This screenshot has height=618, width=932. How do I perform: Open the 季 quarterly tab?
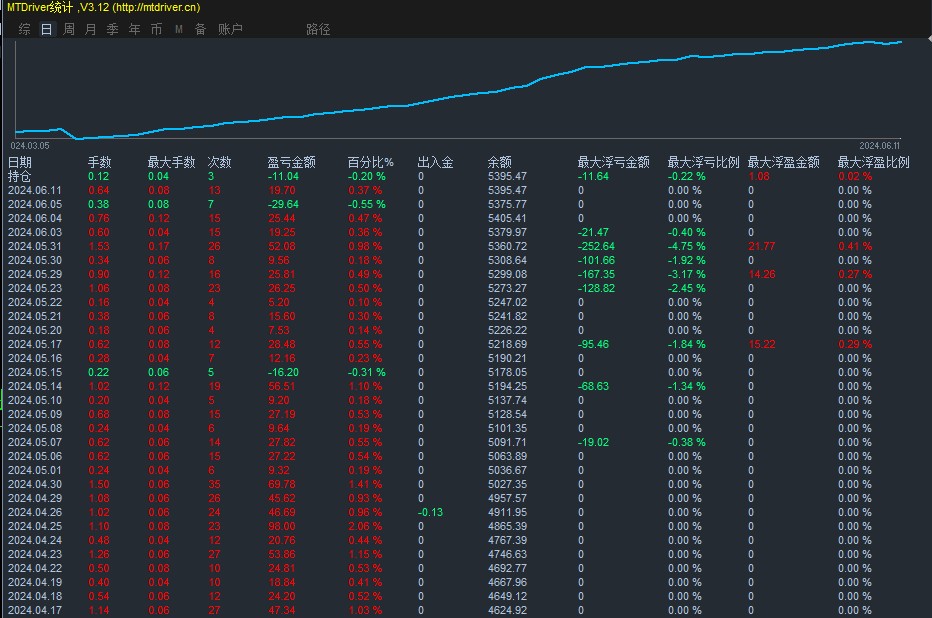click(113, 29)
